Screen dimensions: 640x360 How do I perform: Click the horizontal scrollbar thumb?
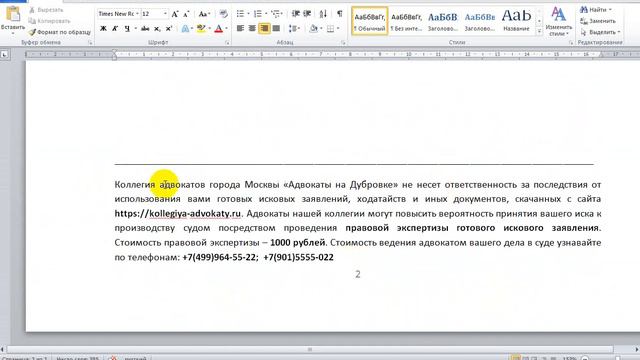point(310,349)
